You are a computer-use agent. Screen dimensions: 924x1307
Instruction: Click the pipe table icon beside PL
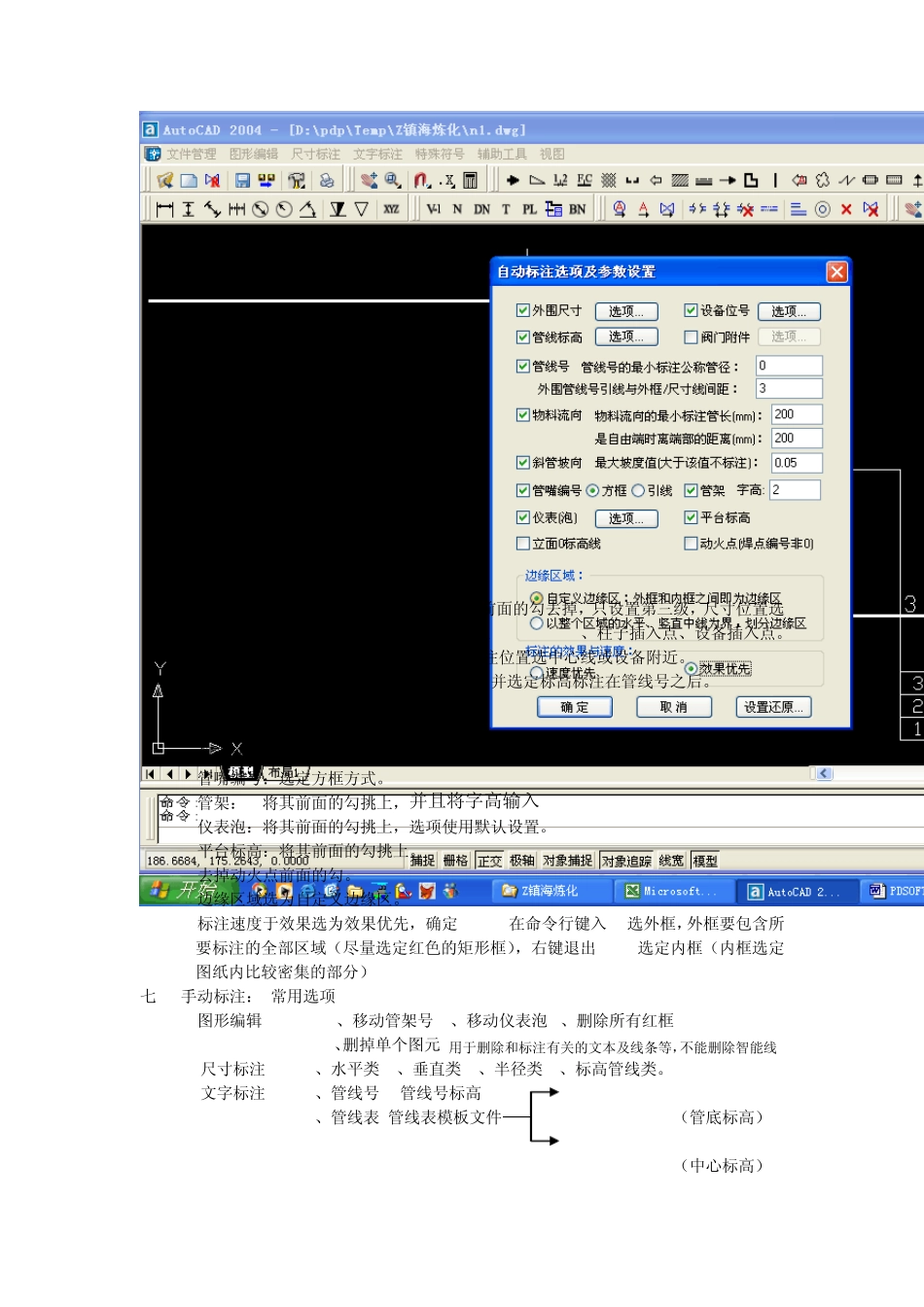553,209
